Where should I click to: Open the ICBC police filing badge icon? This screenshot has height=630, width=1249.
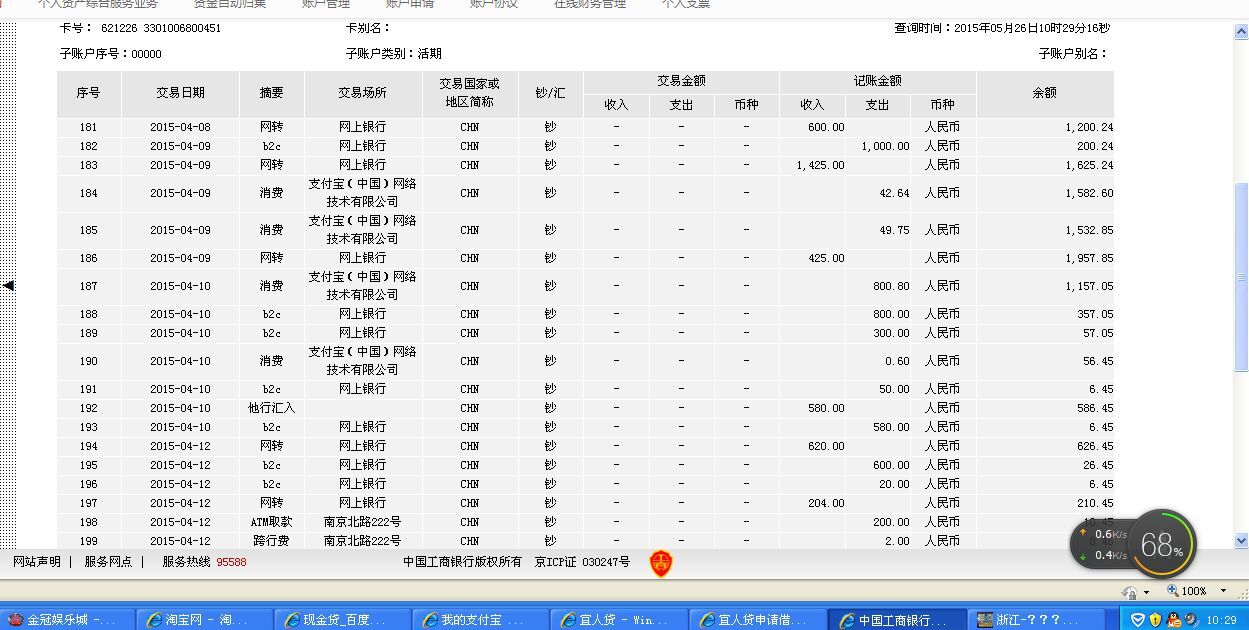(x=660, y=563)
